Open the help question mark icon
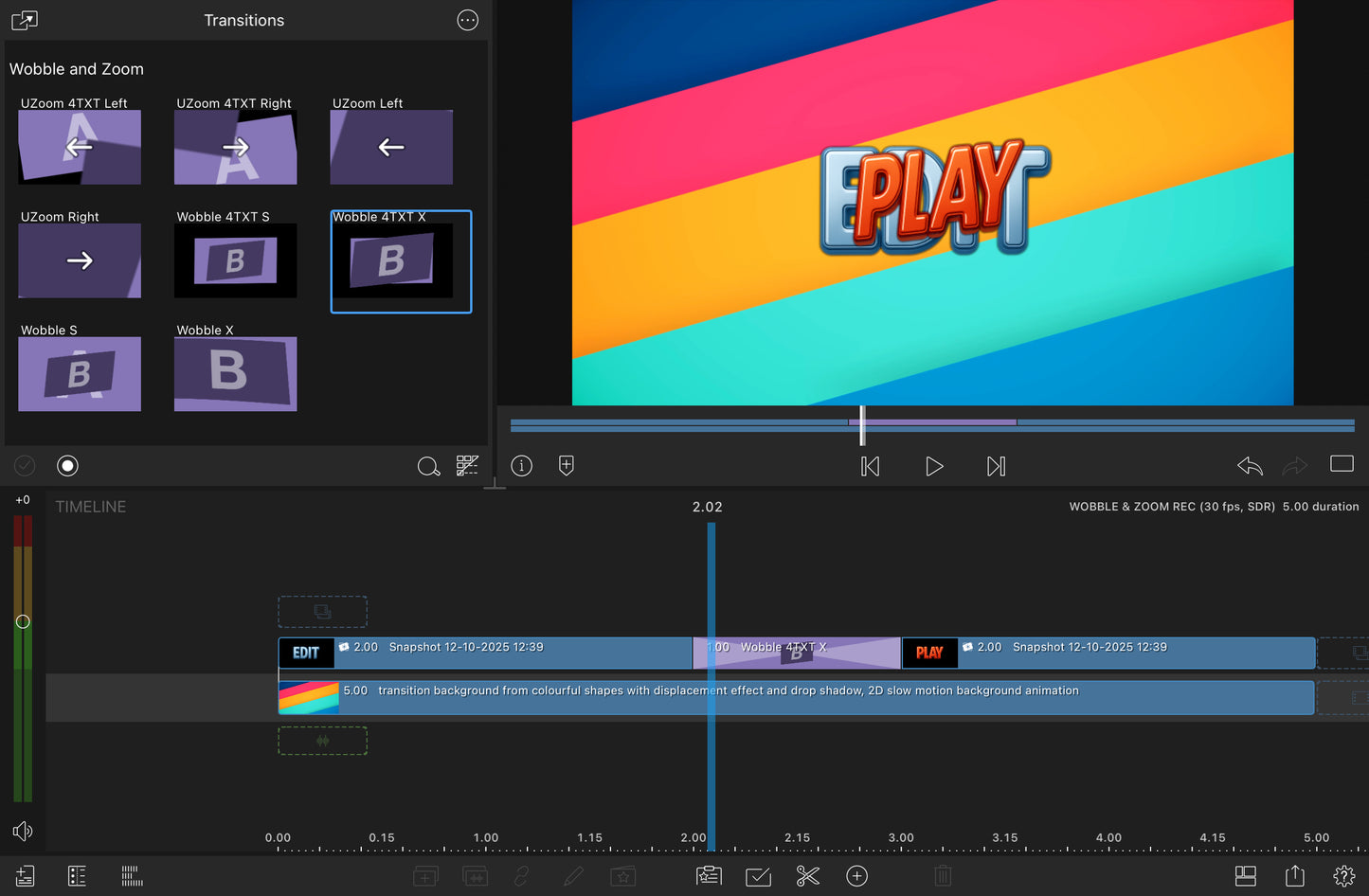 click(x=1343, y=876)
